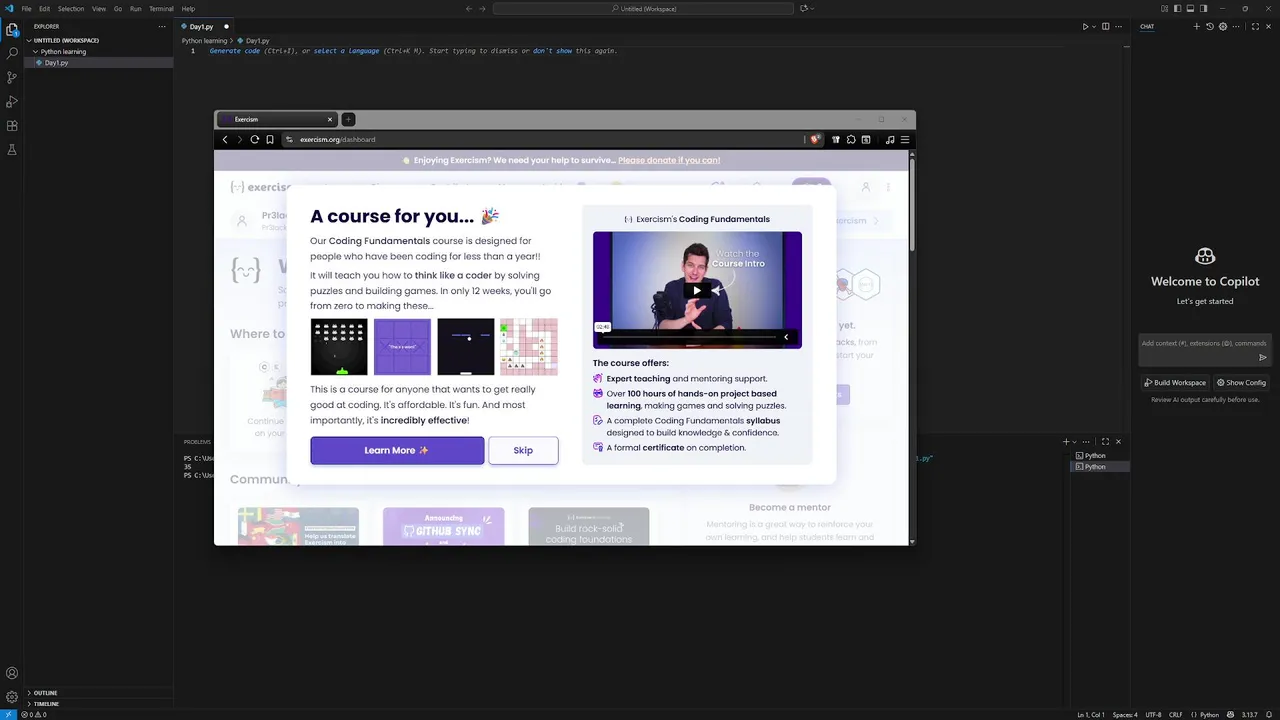Bookmark the Exercism page in browser
1280x720 pixels.
coord(269,139)
